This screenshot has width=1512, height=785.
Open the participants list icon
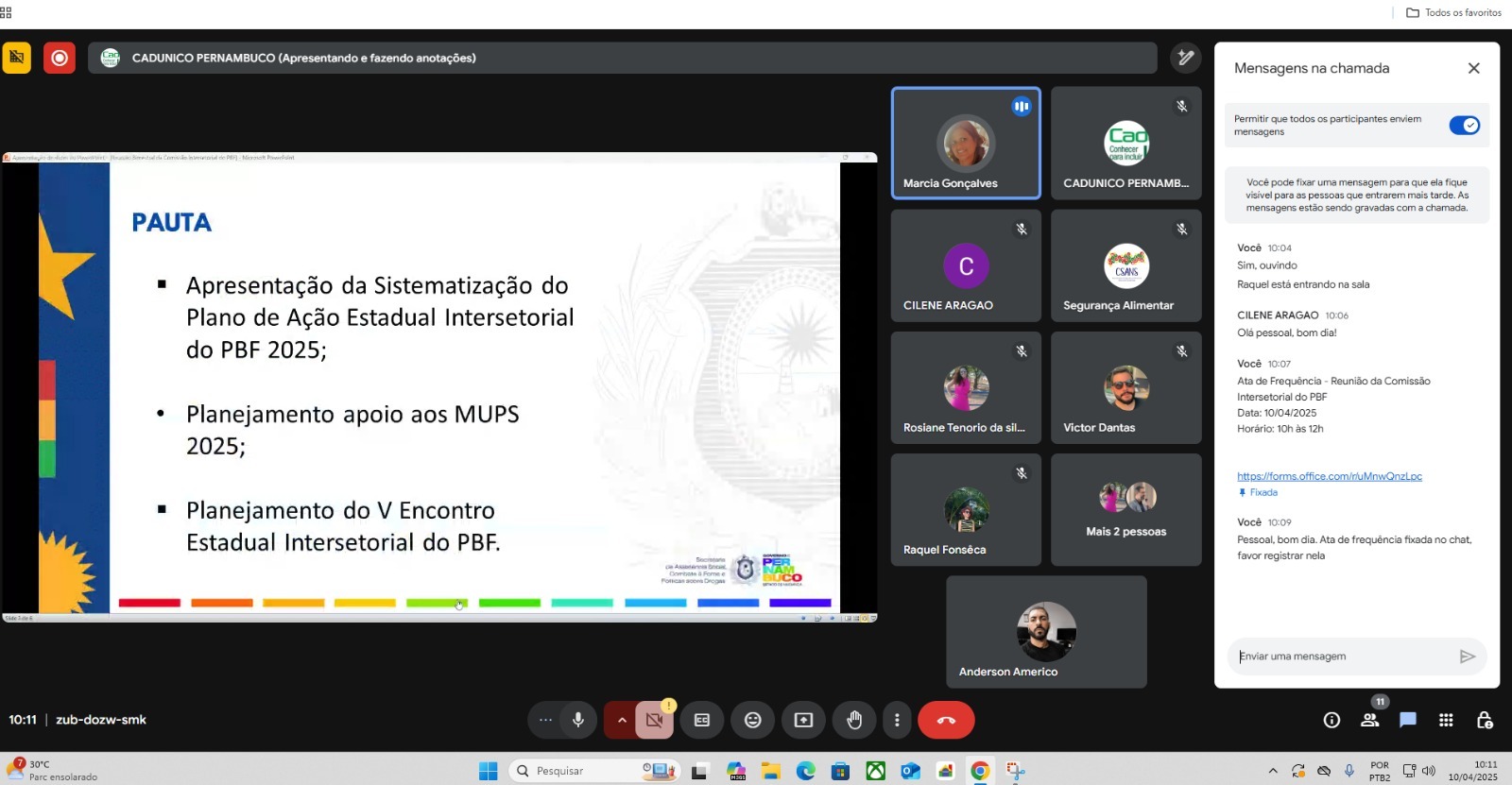1369,720
